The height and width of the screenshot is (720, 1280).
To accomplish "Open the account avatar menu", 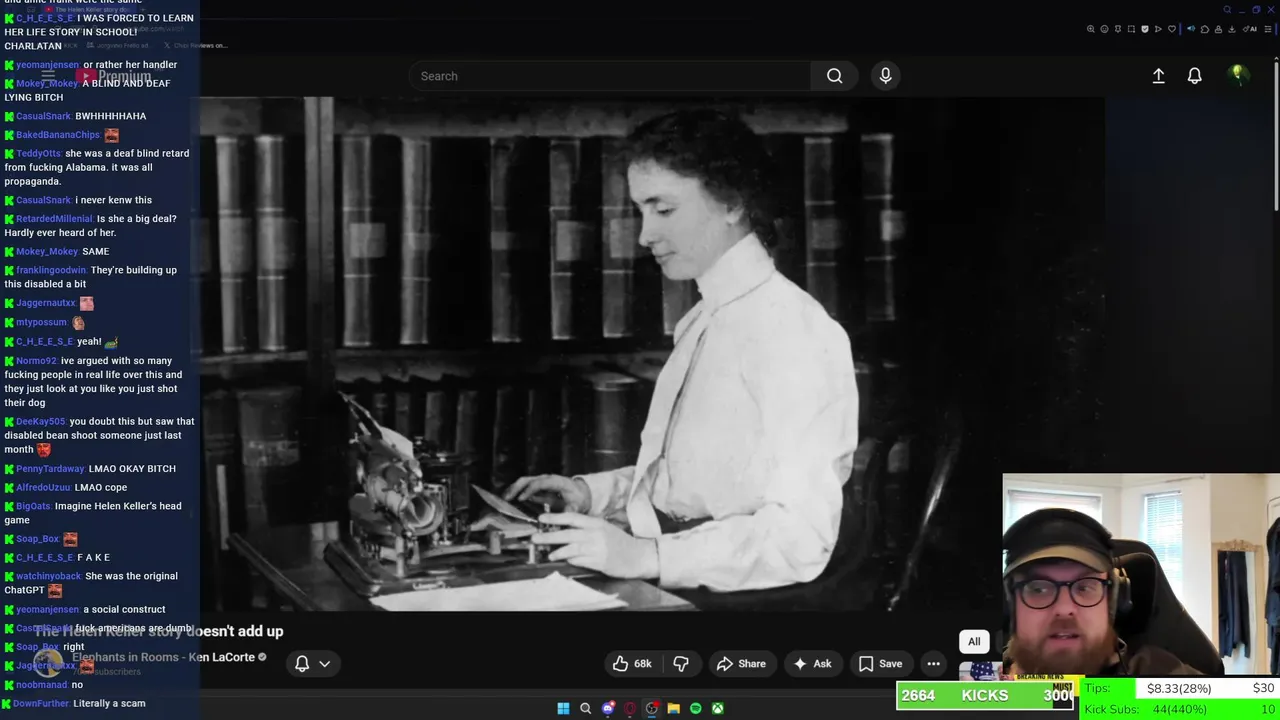I will (x=1237, y=75).
